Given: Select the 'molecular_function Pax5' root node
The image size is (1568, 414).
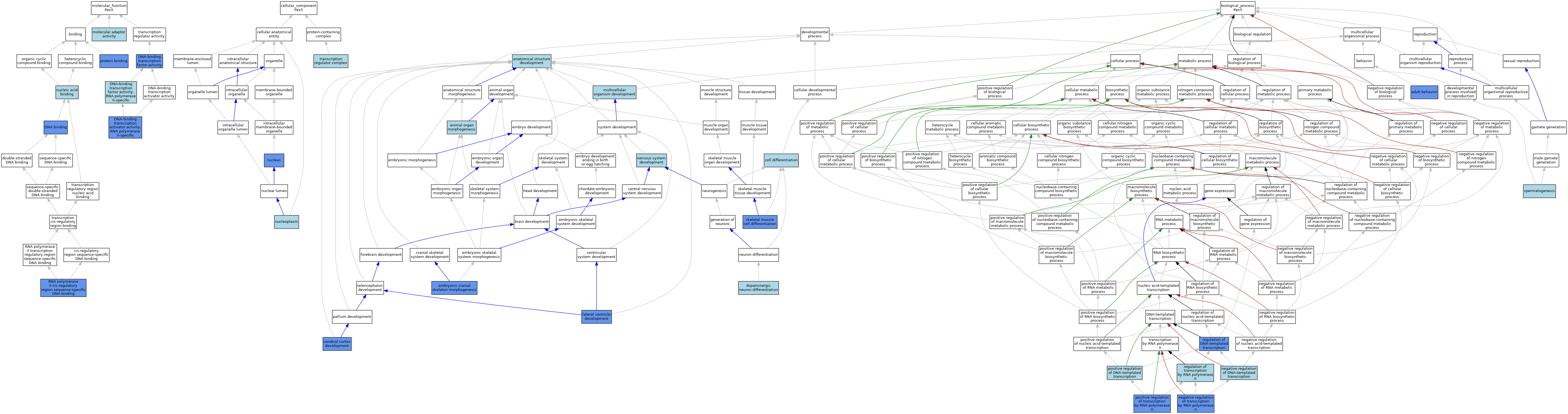Looking at the screenshot, I should point(109,8).
